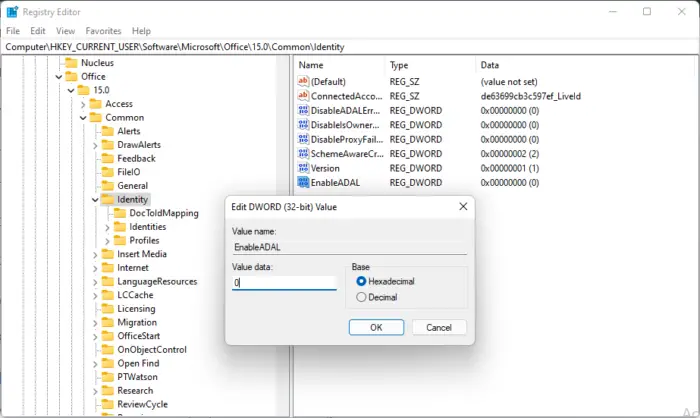This screenshot has height=418, width=700.
Task: Expand the DrawAlerts tree node
Action: 95,146
